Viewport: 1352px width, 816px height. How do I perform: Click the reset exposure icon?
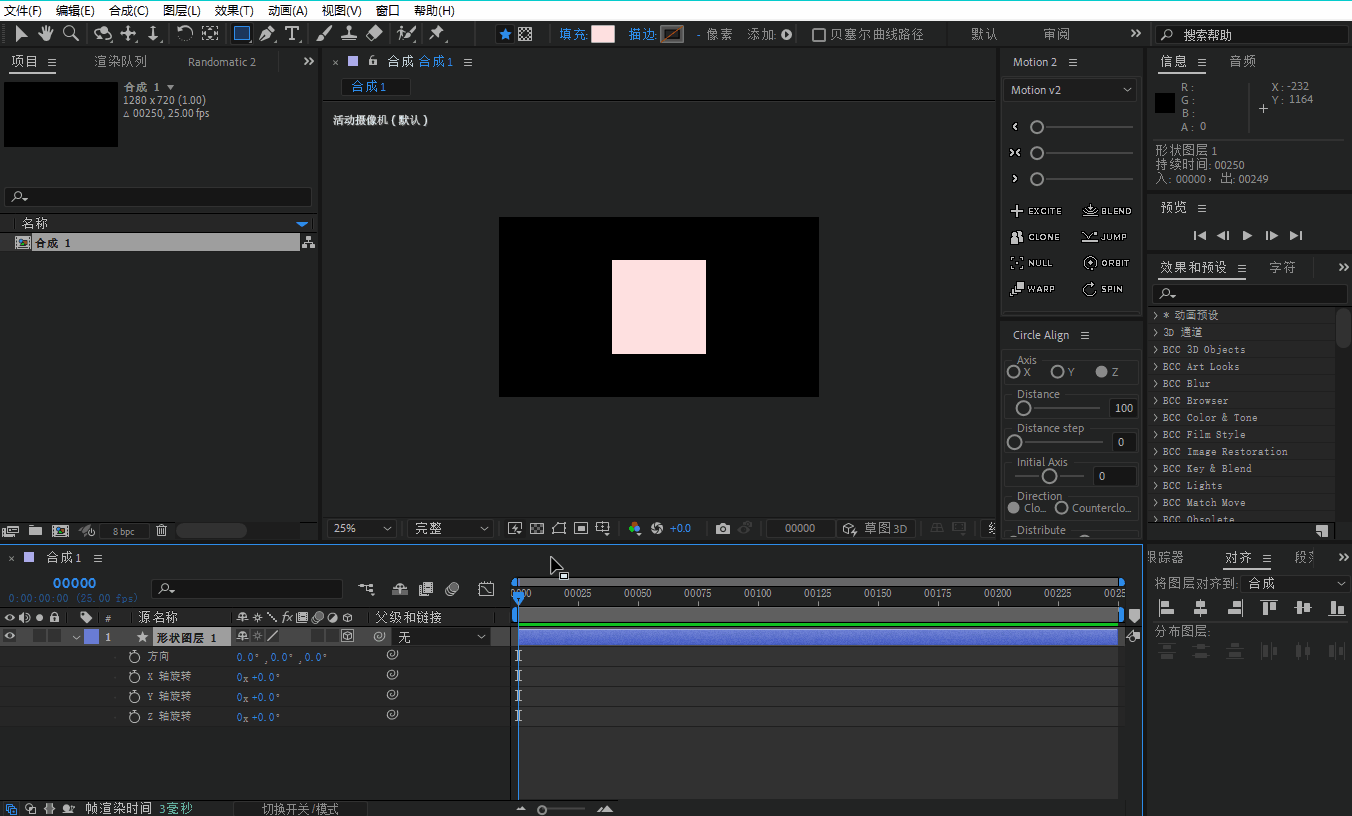(x=657, y=528)
